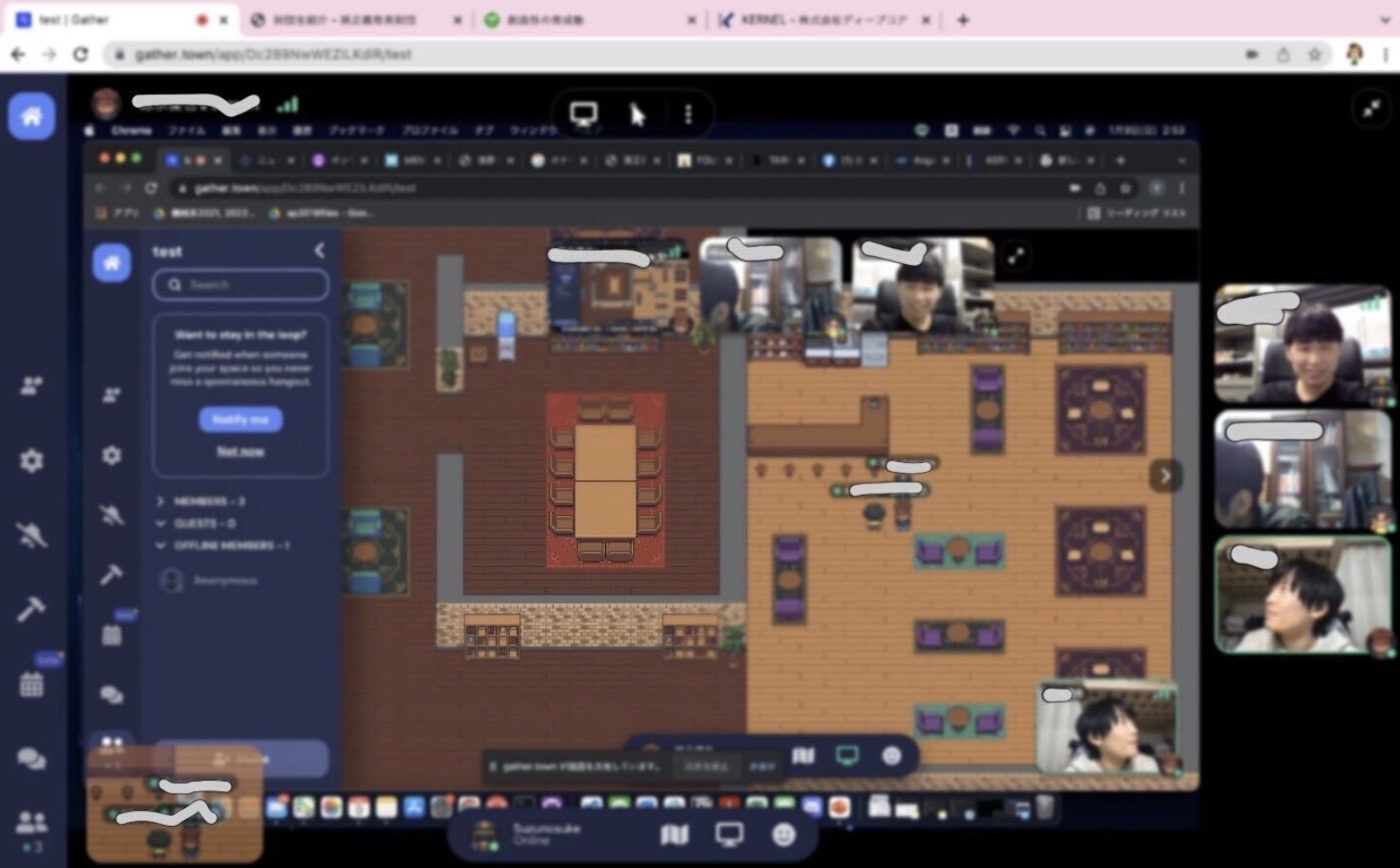
Task: Click the settings gear inside the shared screen
Action: click(x=112, y=455)
